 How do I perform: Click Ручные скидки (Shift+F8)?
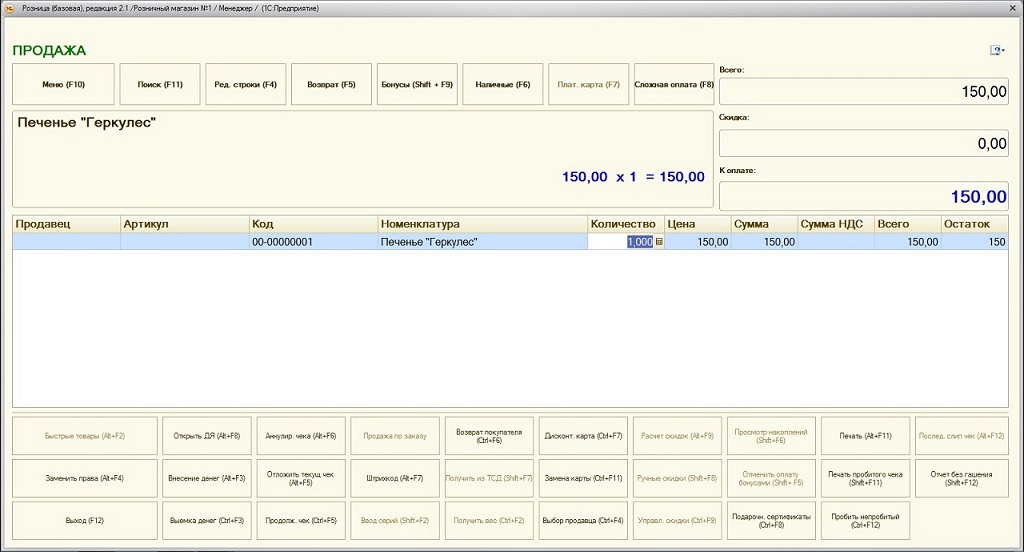pyautogui.click(x=677, y=478)
